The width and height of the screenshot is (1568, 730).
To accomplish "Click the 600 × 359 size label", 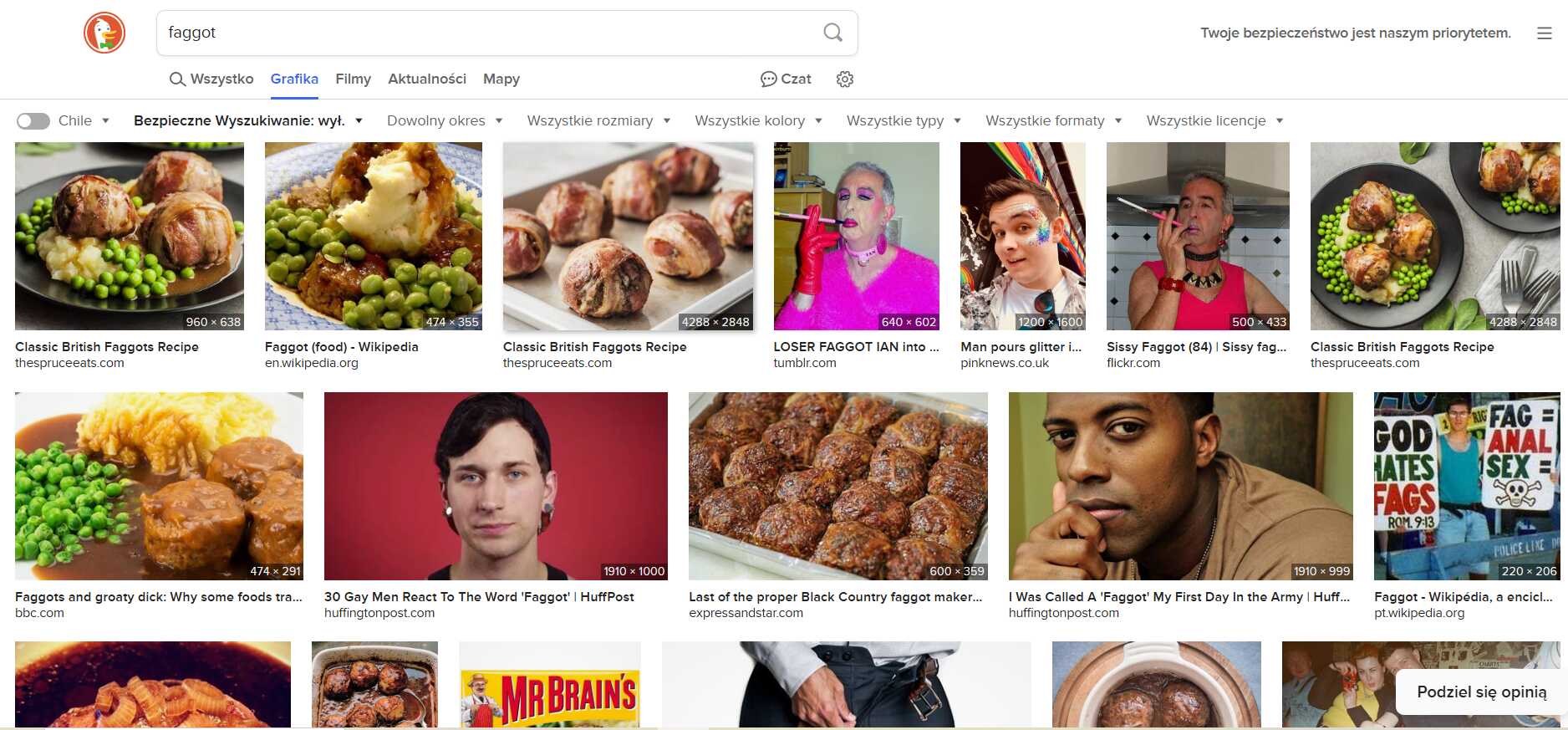I will pos(957,571).
